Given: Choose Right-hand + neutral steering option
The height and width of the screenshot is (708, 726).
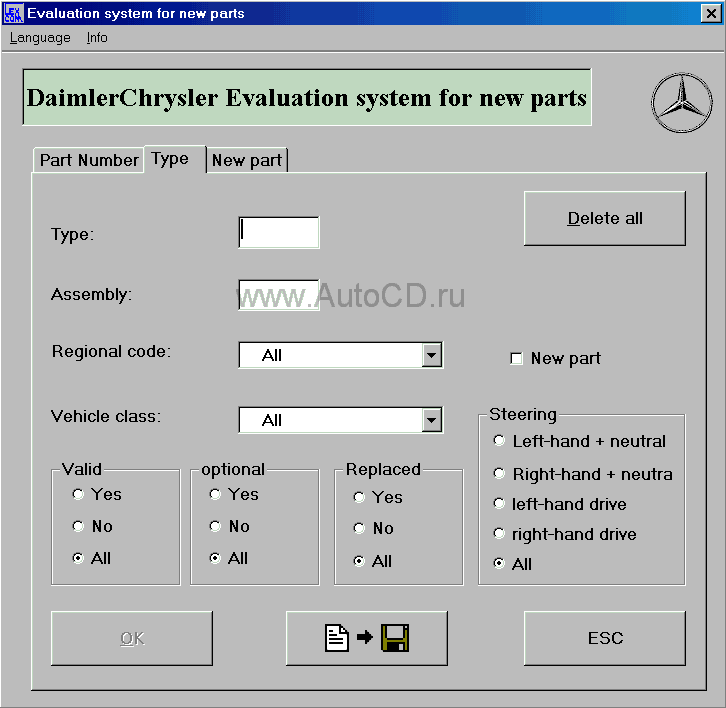Looking at the screenshot, I should coord(582,474).
